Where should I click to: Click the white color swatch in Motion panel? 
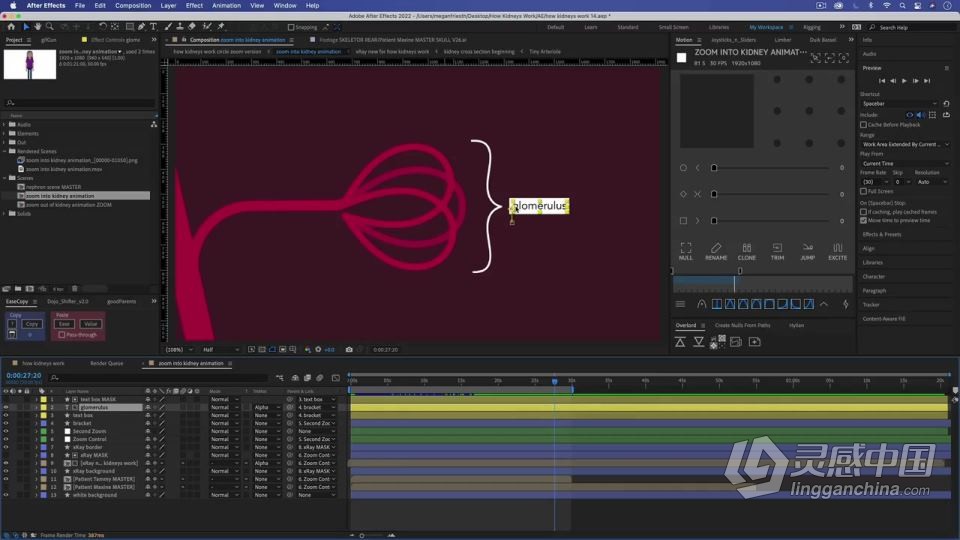pos(681,58)
